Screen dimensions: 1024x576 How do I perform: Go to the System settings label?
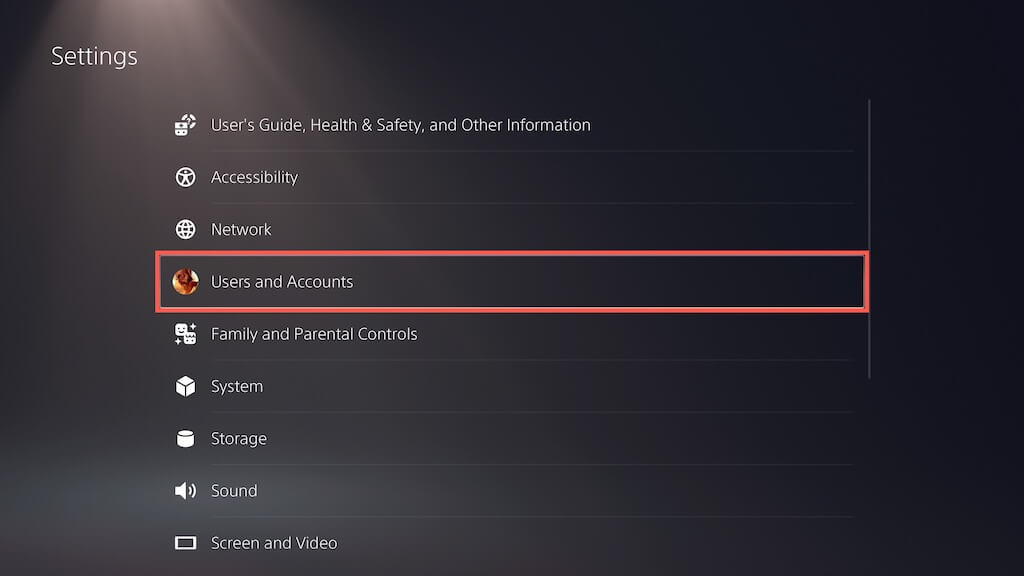(x=237, y=386)
